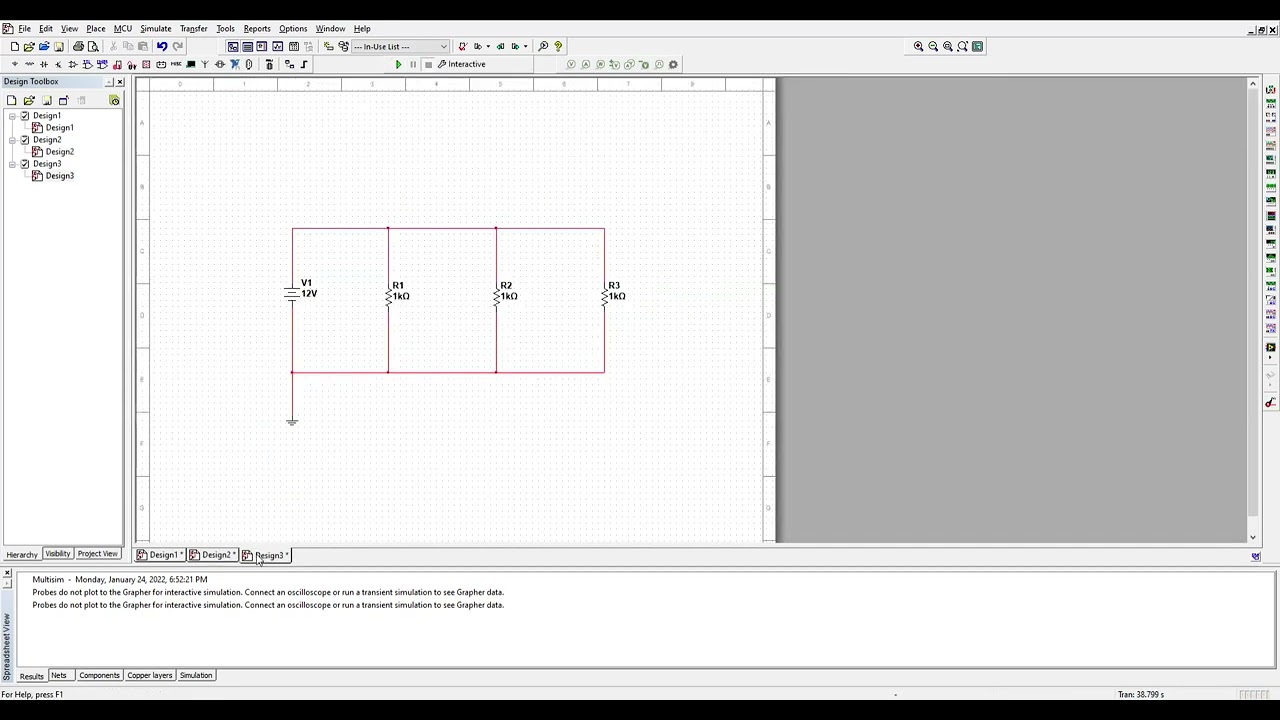Click the Open file toolbar icon
The image size is (1280, 720).
click(29, 46)
